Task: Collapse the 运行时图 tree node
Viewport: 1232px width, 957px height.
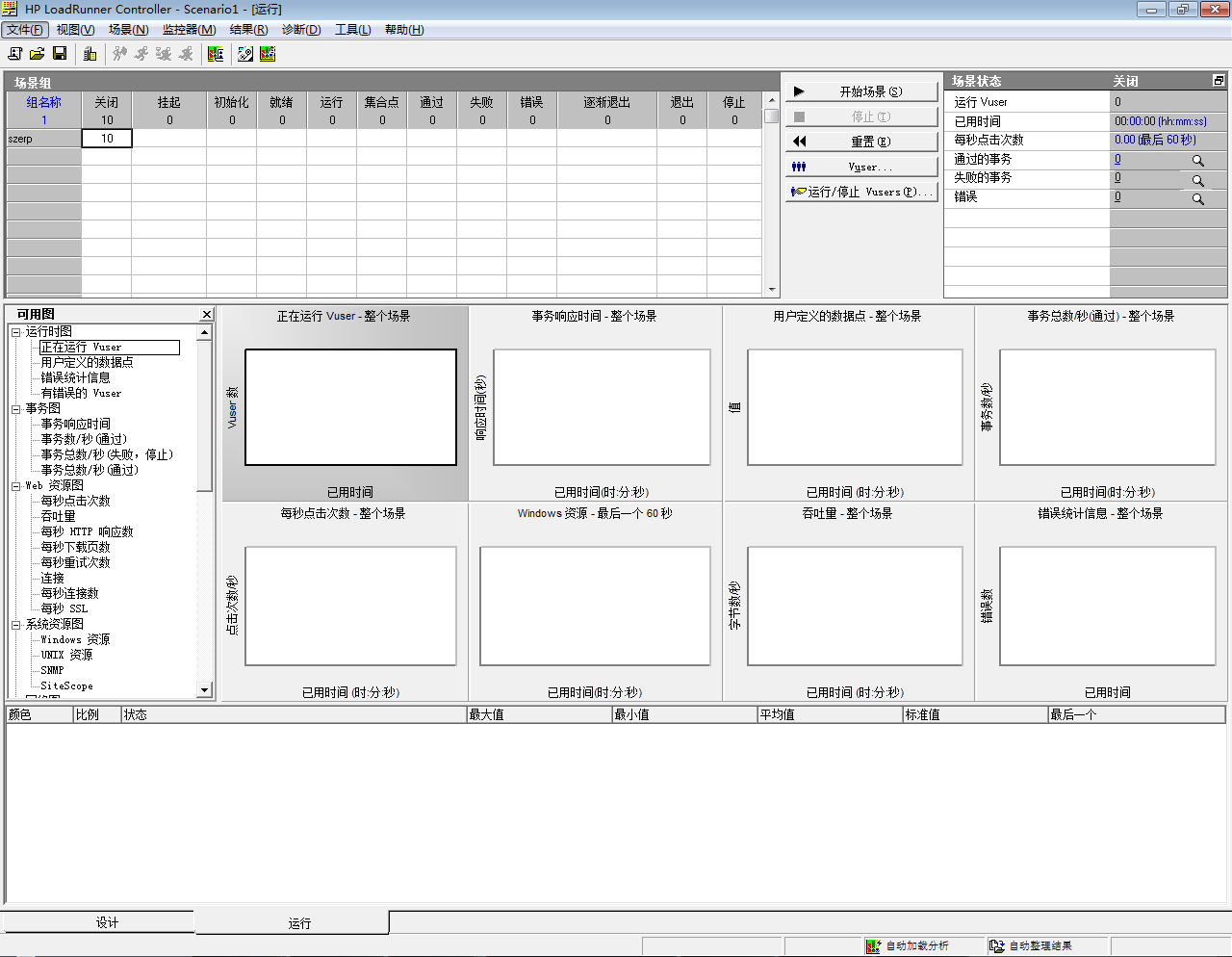Action: click(15, 332)
